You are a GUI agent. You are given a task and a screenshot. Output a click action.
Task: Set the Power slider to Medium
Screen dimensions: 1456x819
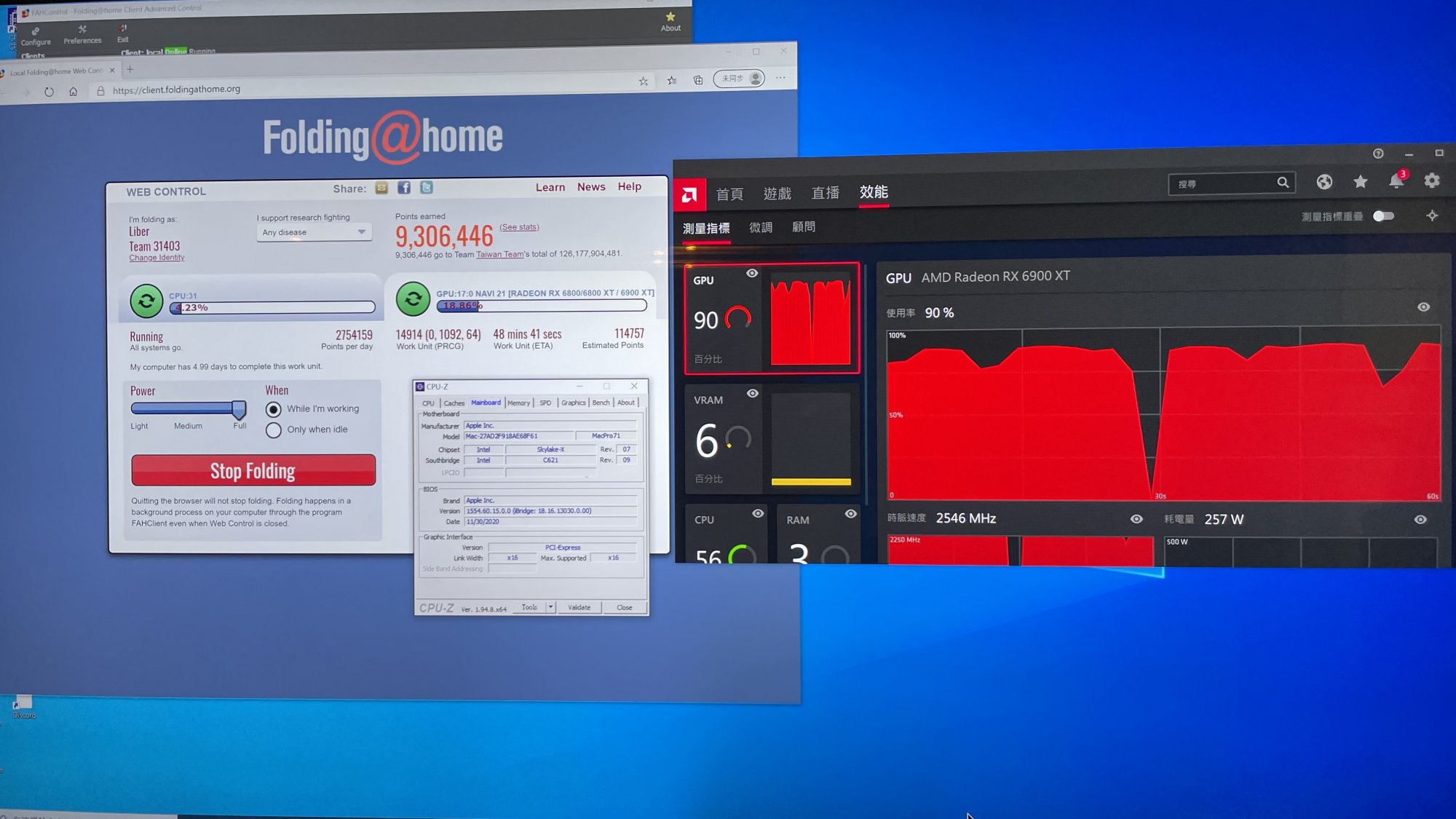point(188,408)
